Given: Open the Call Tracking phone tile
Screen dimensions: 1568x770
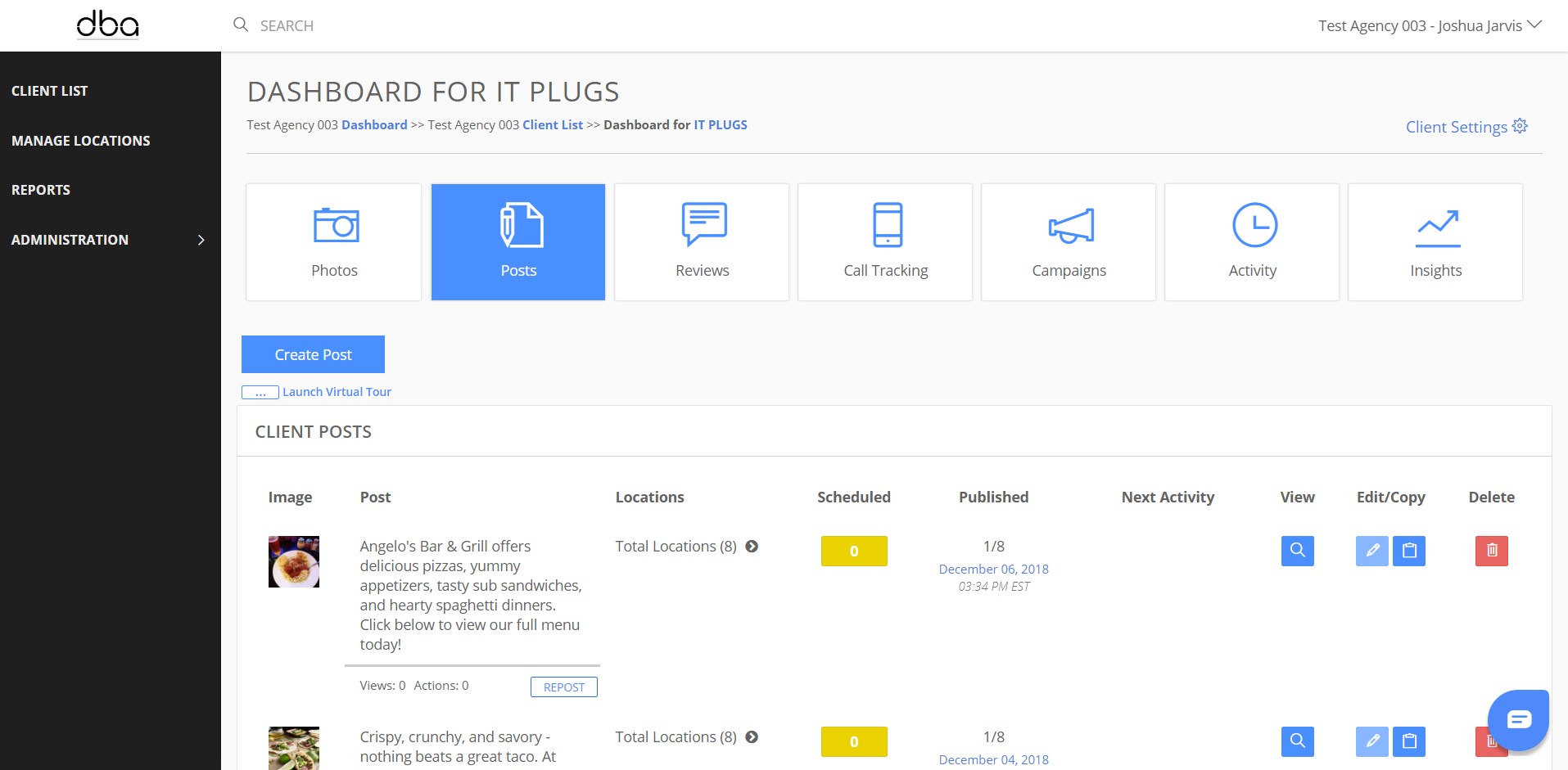Looking at the screenshot, I should click(x=885, y=241).
